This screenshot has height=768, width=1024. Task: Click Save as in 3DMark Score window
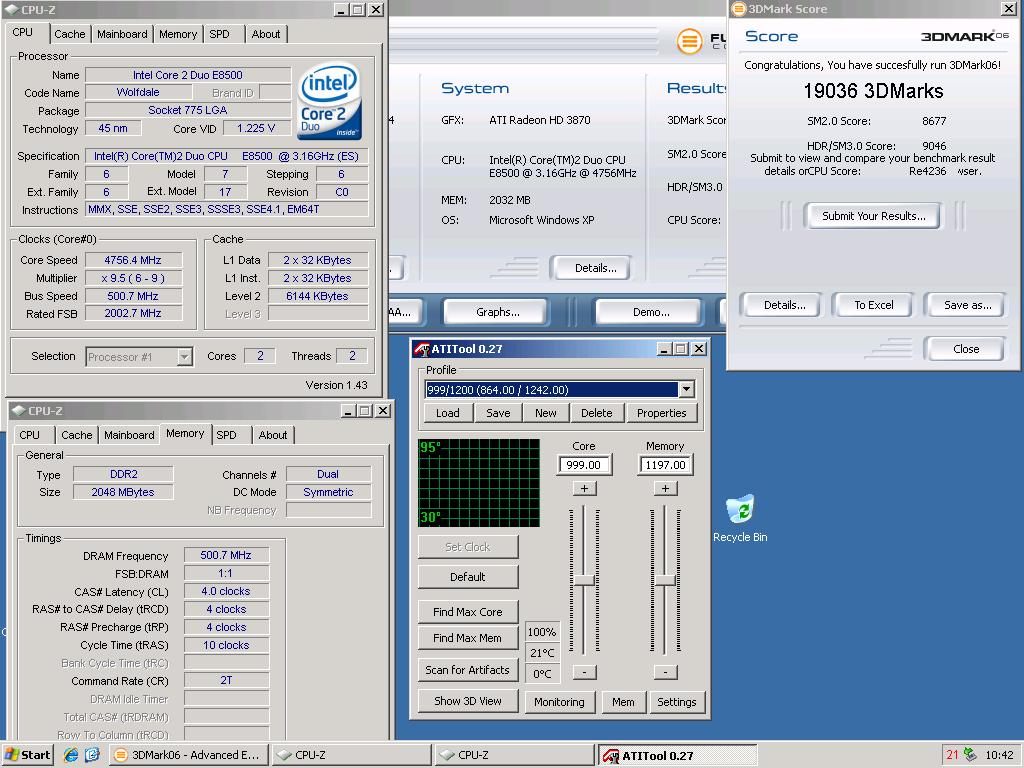pyautogui.click(x=967, y=305)
